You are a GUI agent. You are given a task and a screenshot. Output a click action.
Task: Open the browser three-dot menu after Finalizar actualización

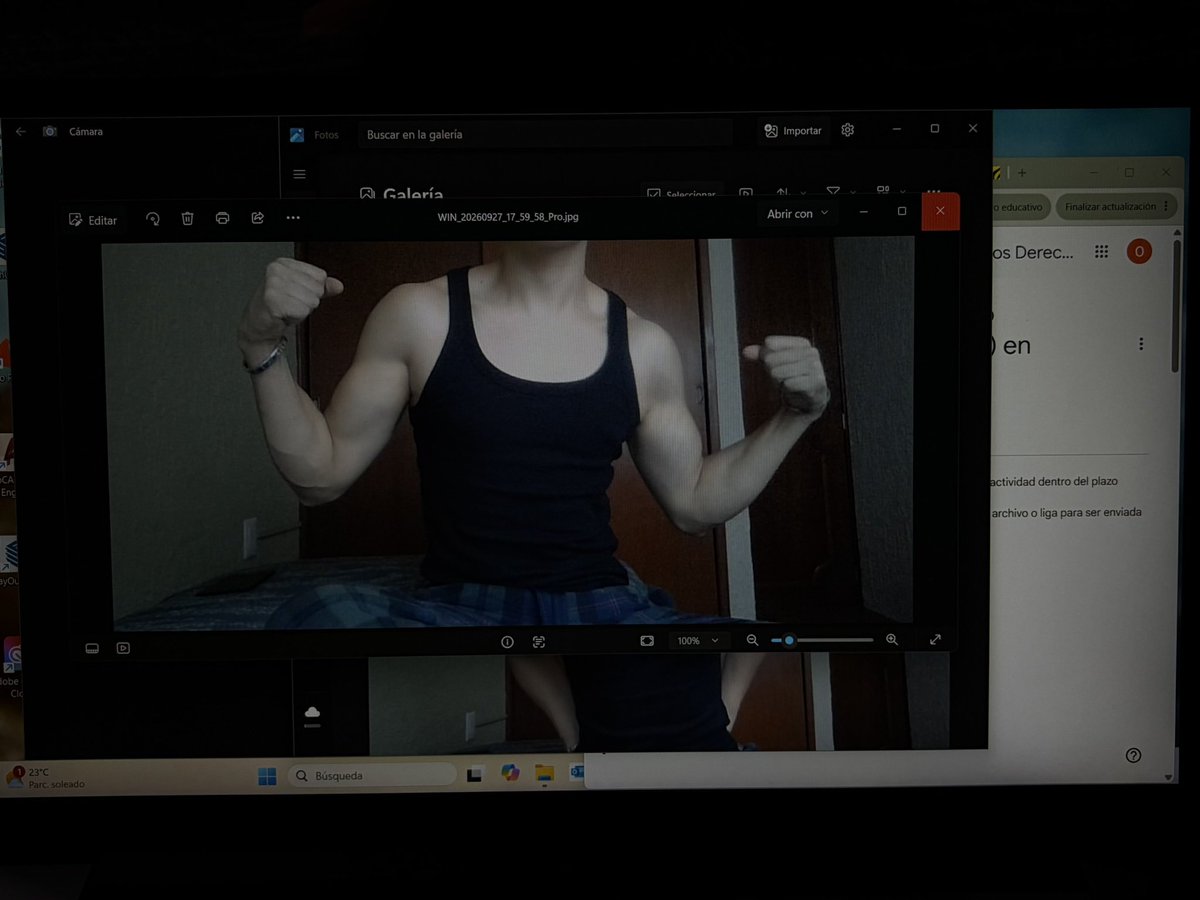(1166, 207)
